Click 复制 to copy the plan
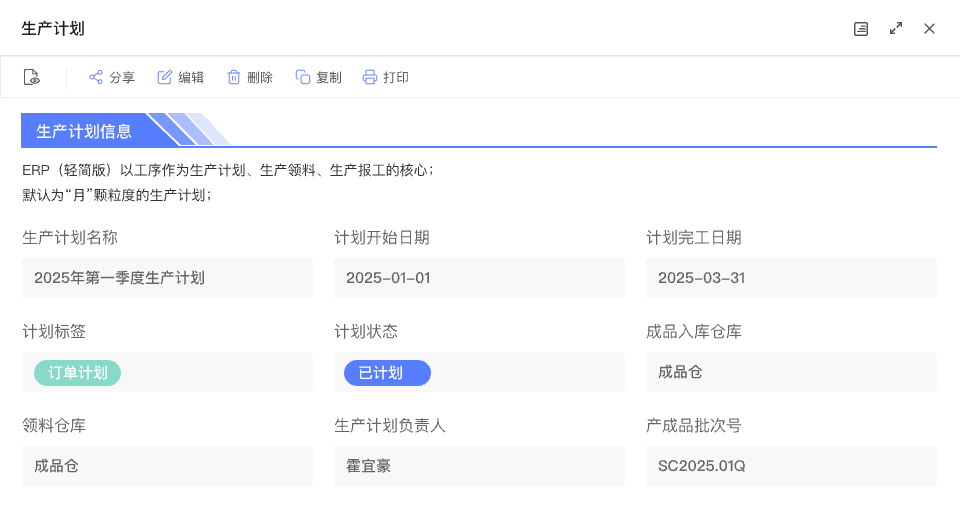This screenshot has width=960, height=506. [x=318, y=77]
